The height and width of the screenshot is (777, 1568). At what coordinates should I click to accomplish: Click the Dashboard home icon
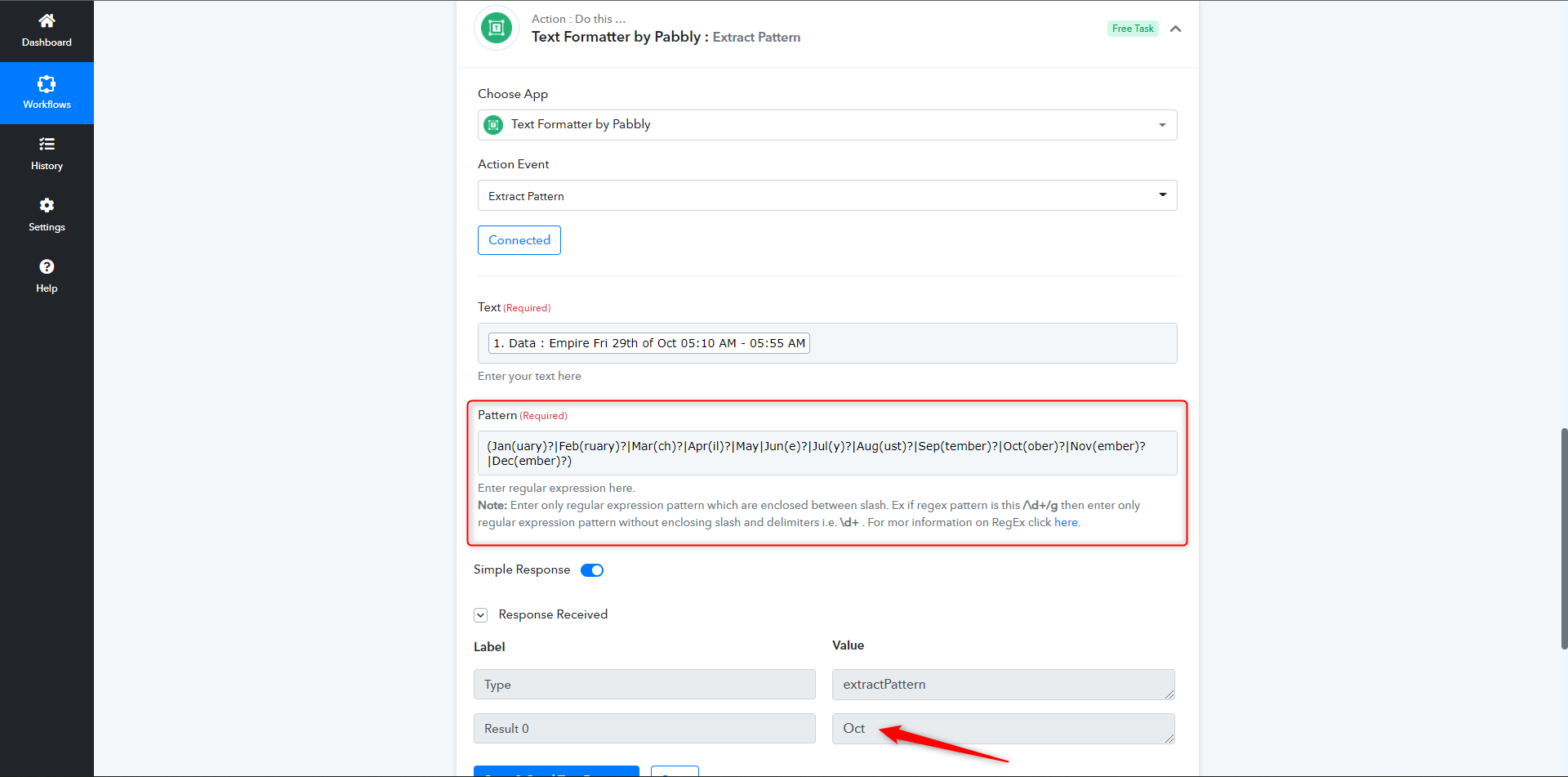(x=47, y=20)
